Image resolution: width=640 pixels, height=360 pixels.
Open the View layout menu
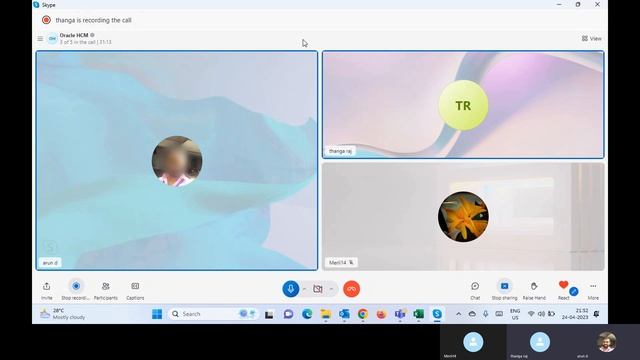pyautogui.click(x=591, y=38)
